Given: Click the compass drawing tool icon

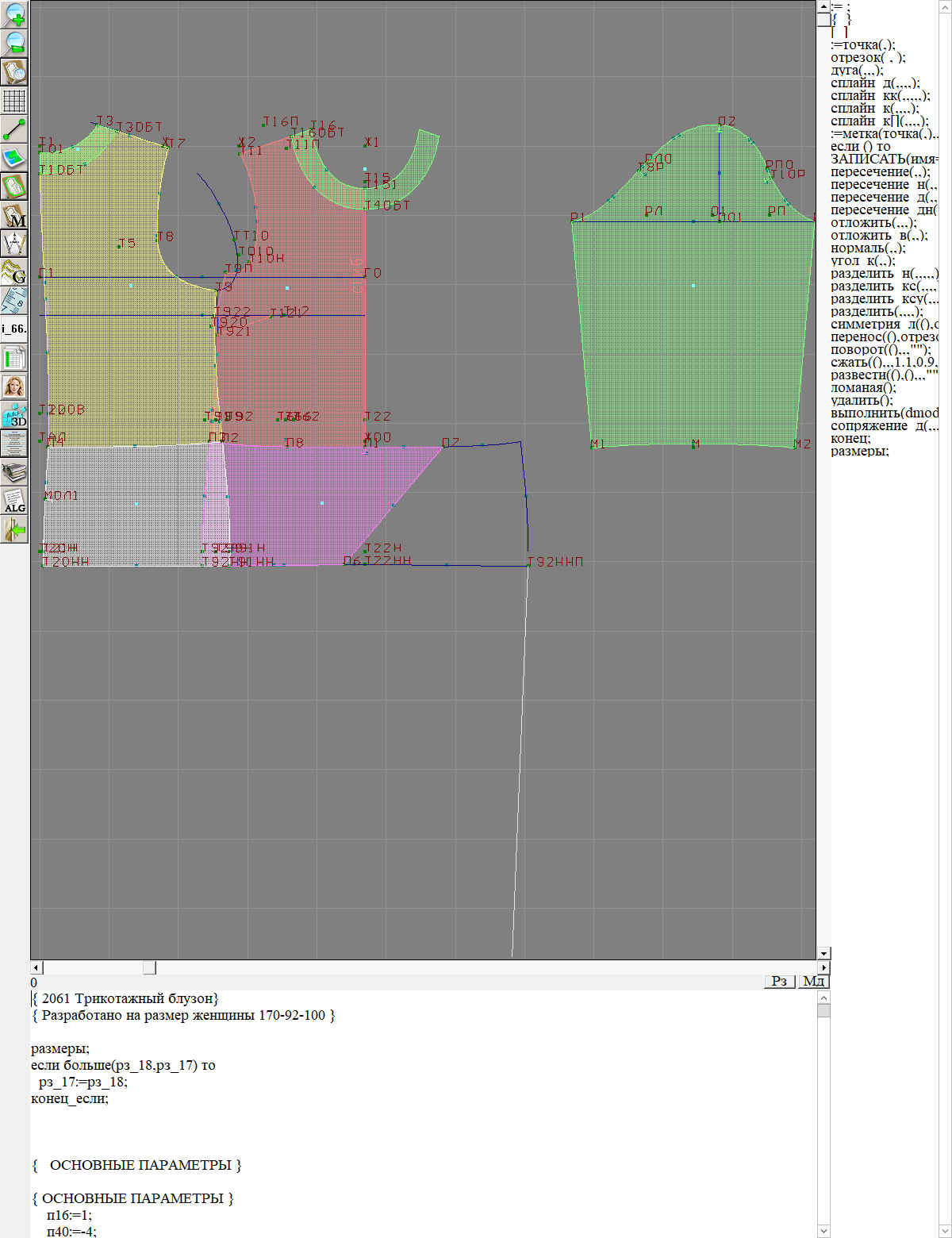Looking at the screenshot, I should [x=15, y=243].
